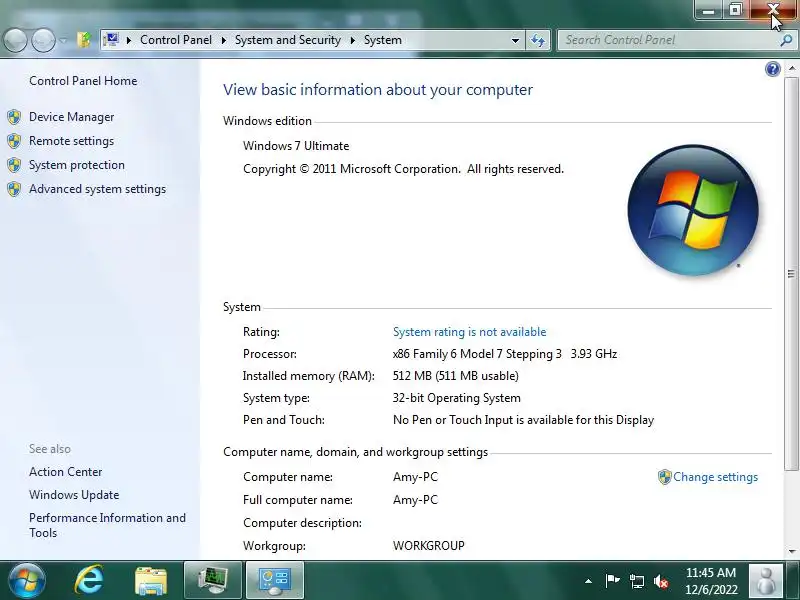This screenshot has width=800, height=600.
Task: Launch Internet Explorer from the taskbar
Action: 89,580
